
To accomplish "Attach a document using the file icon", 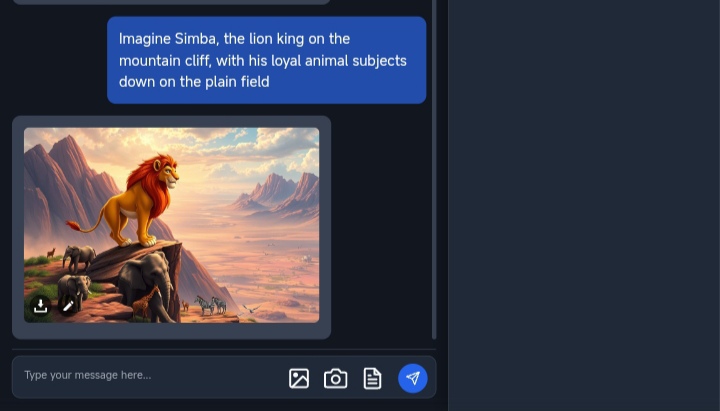I will (372, 378).
